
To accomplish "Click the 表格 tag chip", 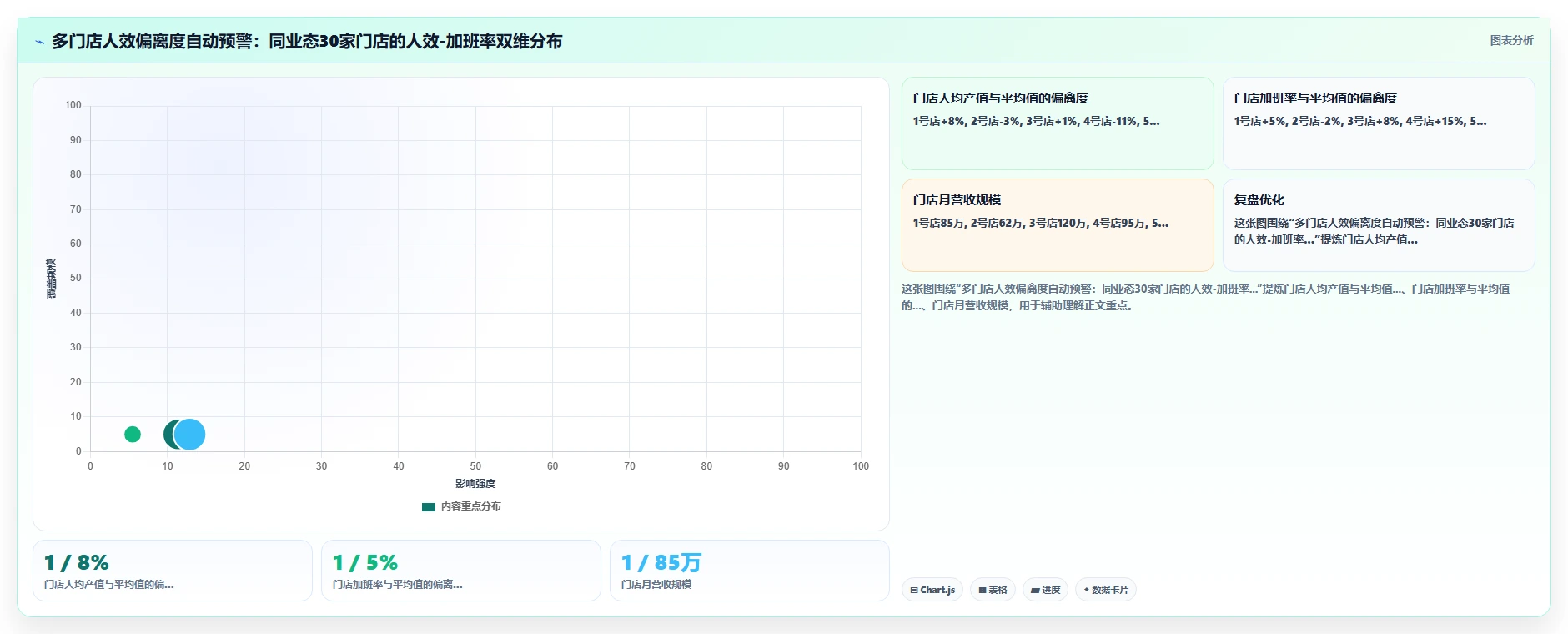I will (993, 590).
